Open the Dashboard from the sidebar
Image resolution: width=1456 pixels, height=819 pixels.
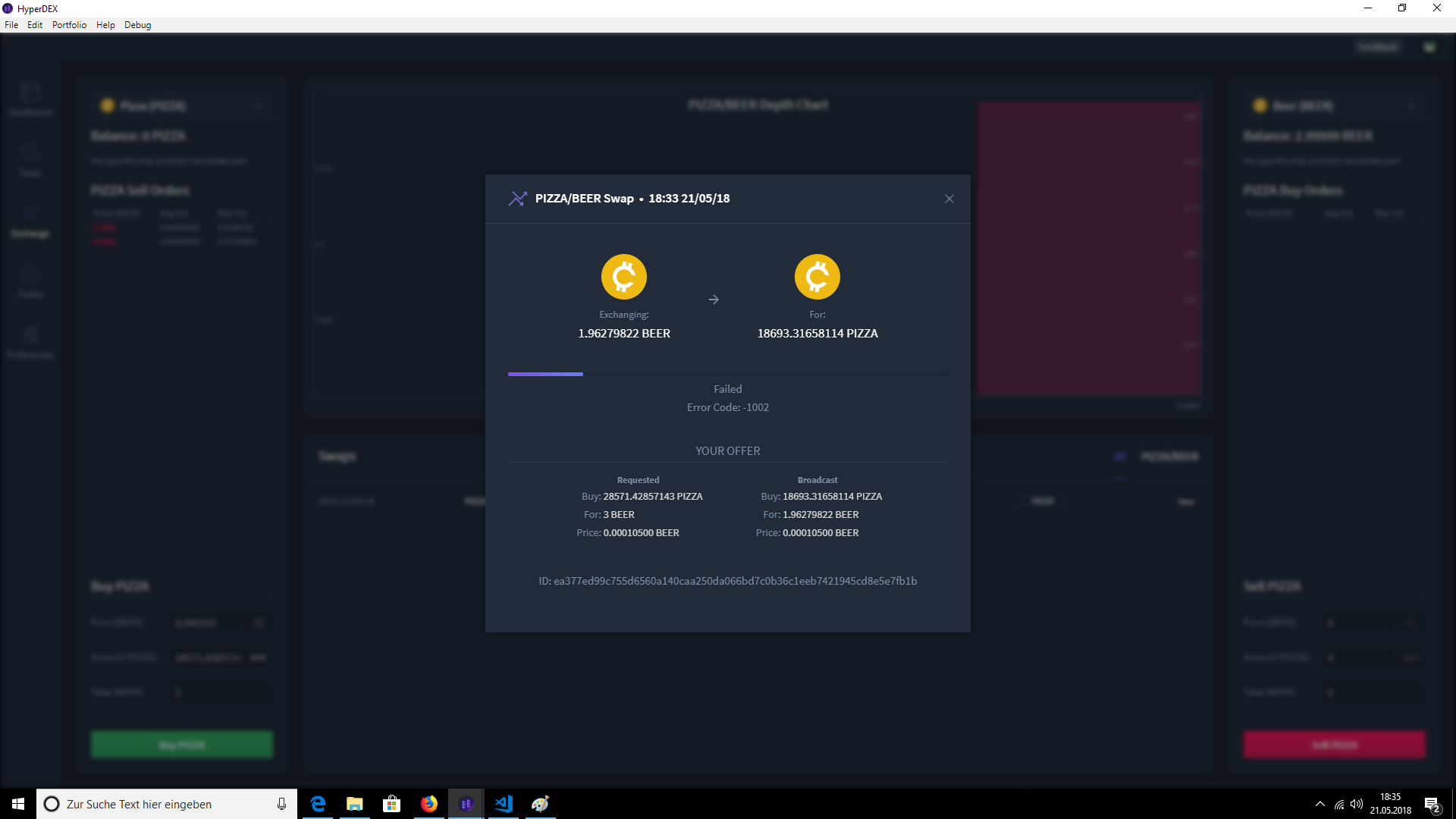click(x=30, y=99)
